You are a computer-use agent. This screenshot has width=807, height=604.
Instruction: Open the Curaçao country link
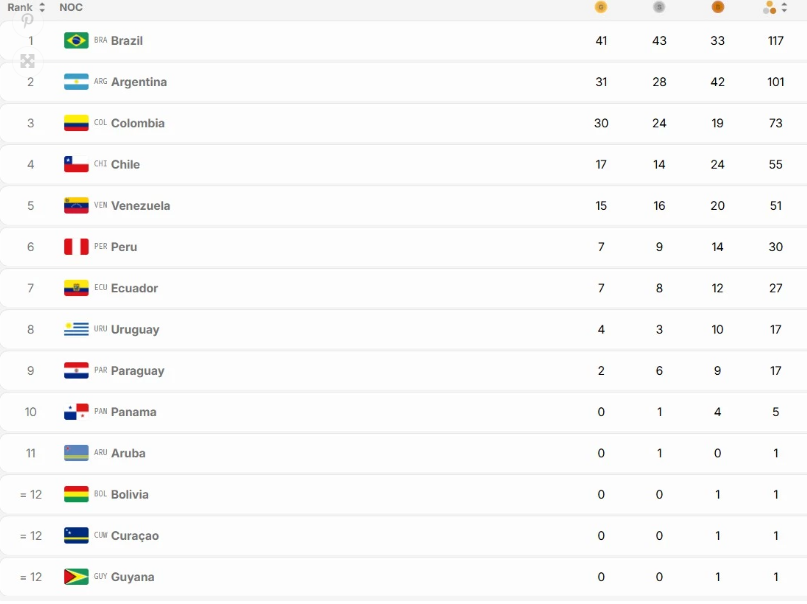click(135, 536)
